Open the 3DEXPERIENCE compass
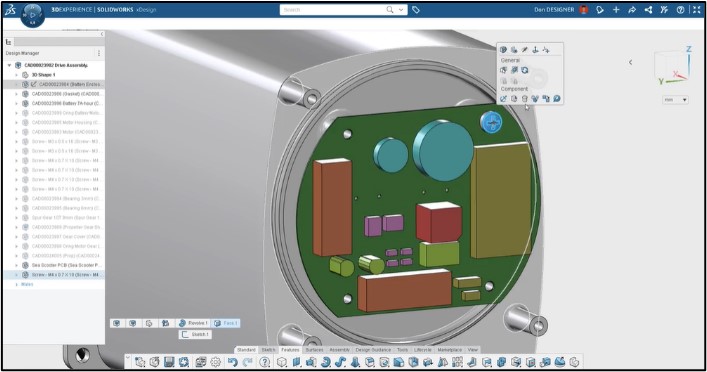 [x=32, y=15]
